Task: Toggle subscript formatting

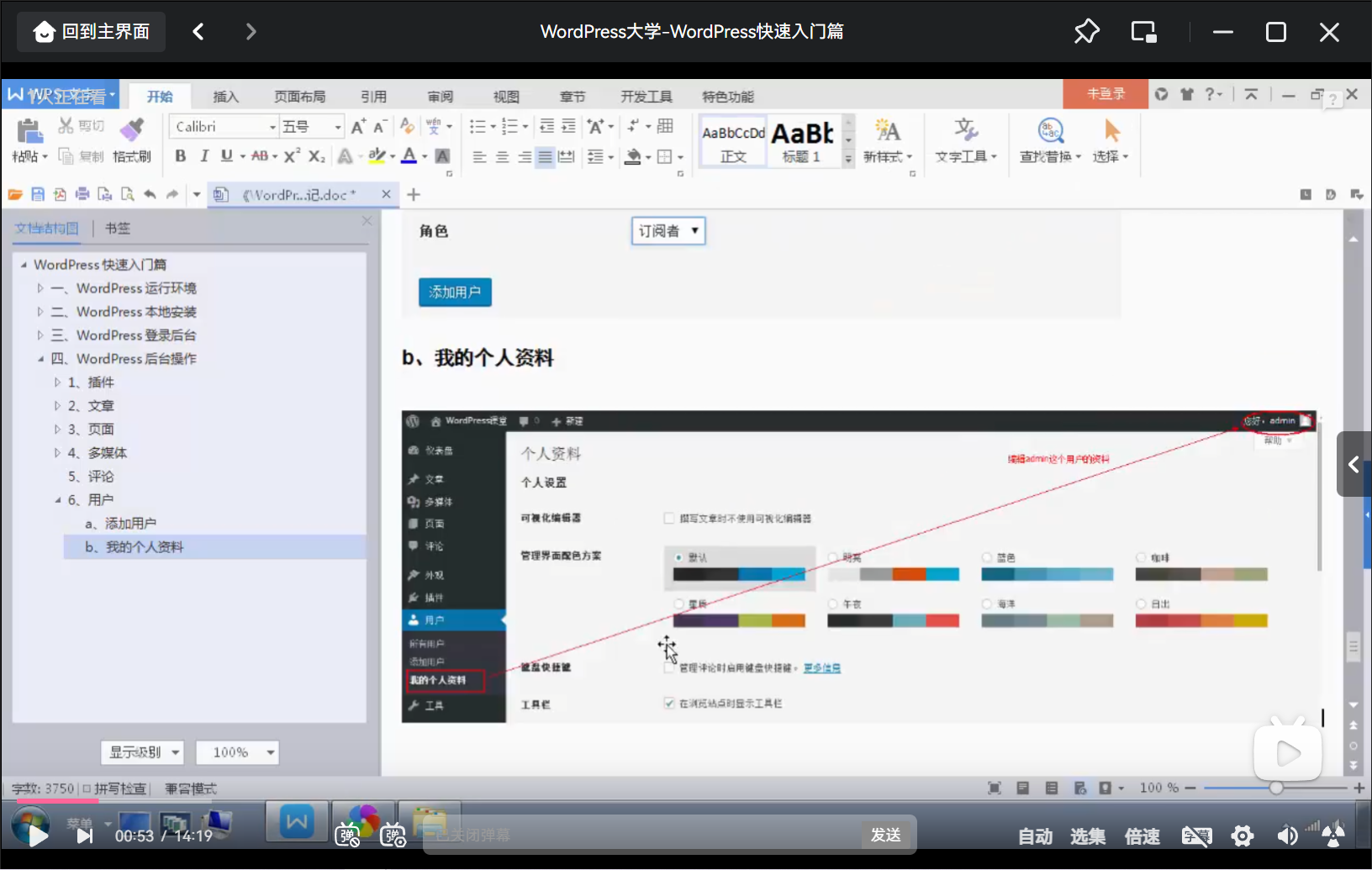Action: pyautogui.click(x=316, y=156)
